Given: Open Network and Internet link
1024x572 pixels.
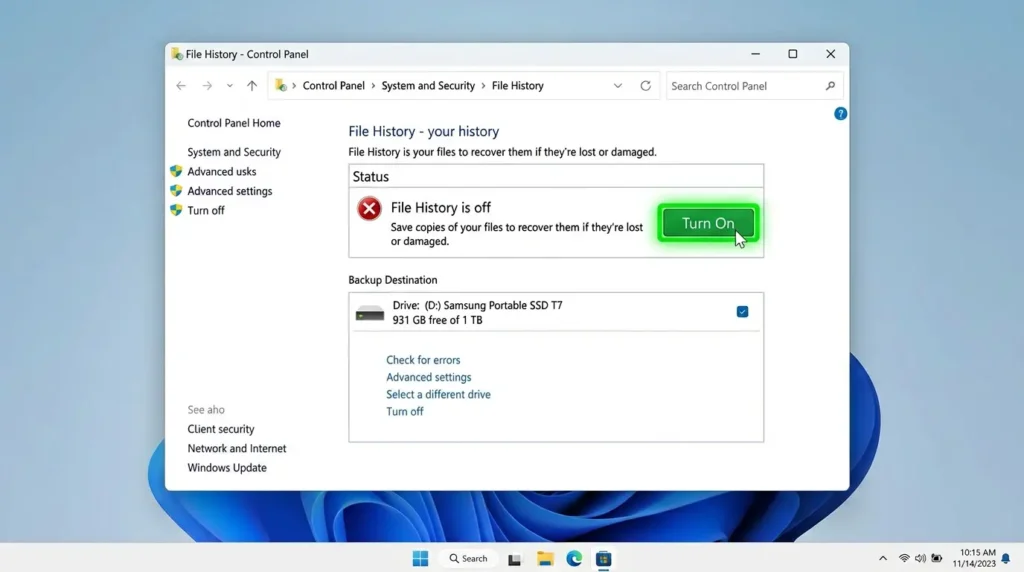Looking at the screenshot, I should 236,449.
